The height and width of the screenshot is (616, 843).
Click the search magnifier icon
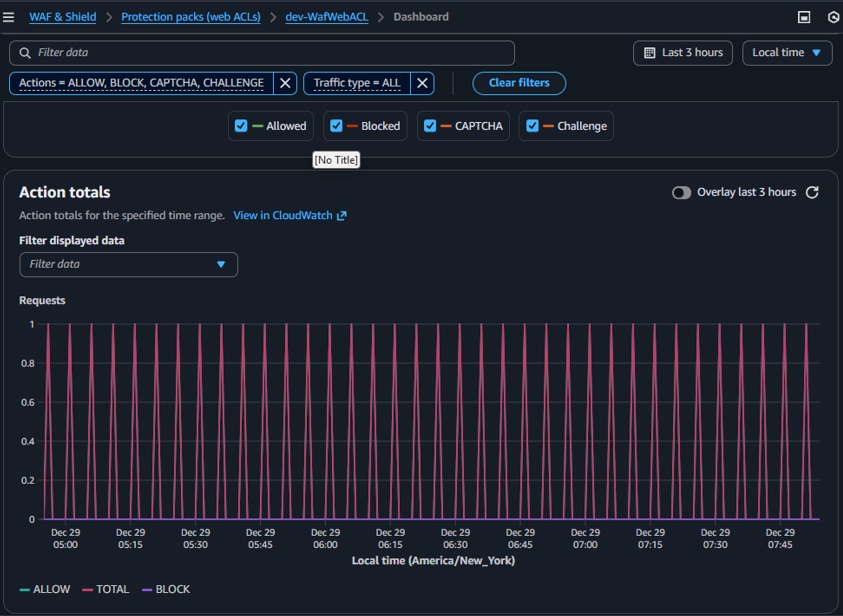pos(23,53)
